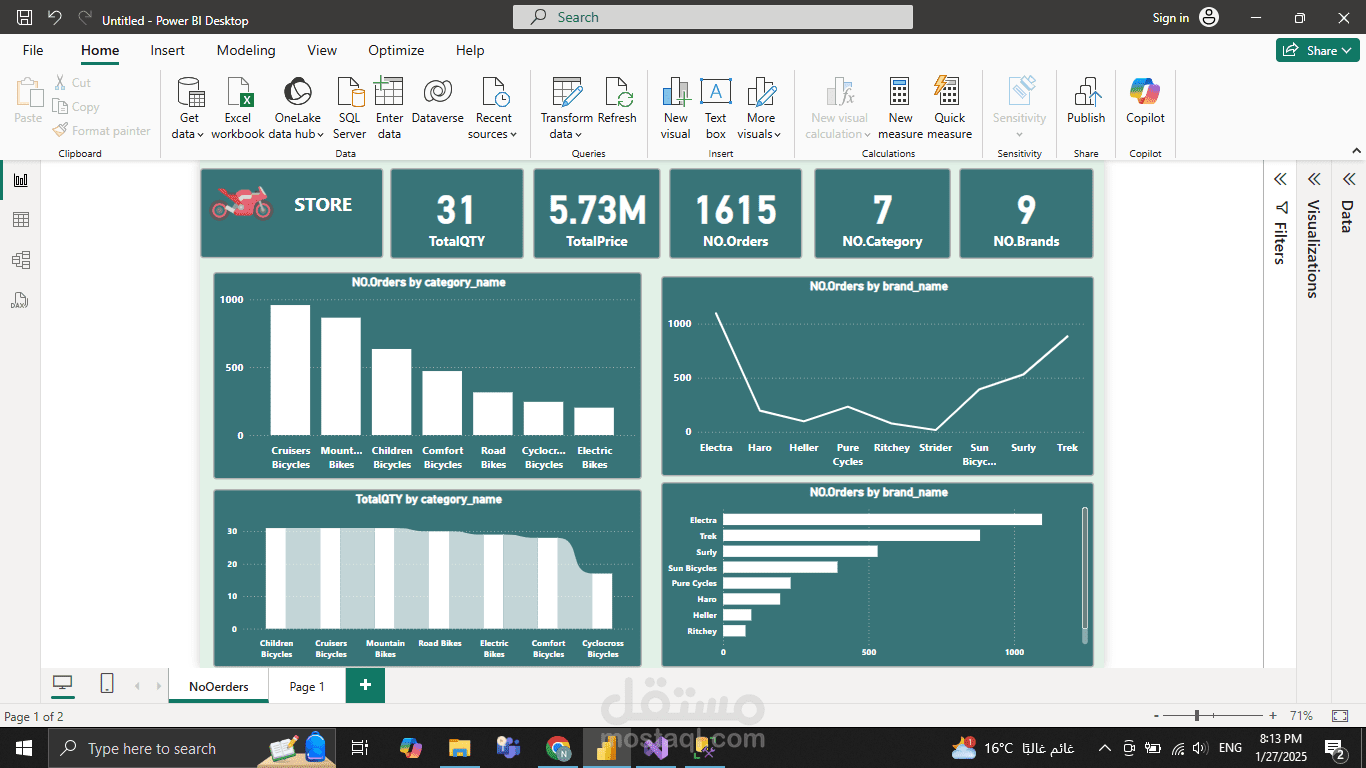Image resolution: width=1366 pixels, height=768 pixels.
Task: Expand More visuals dropdown arrow
Action: click(778, 135)
